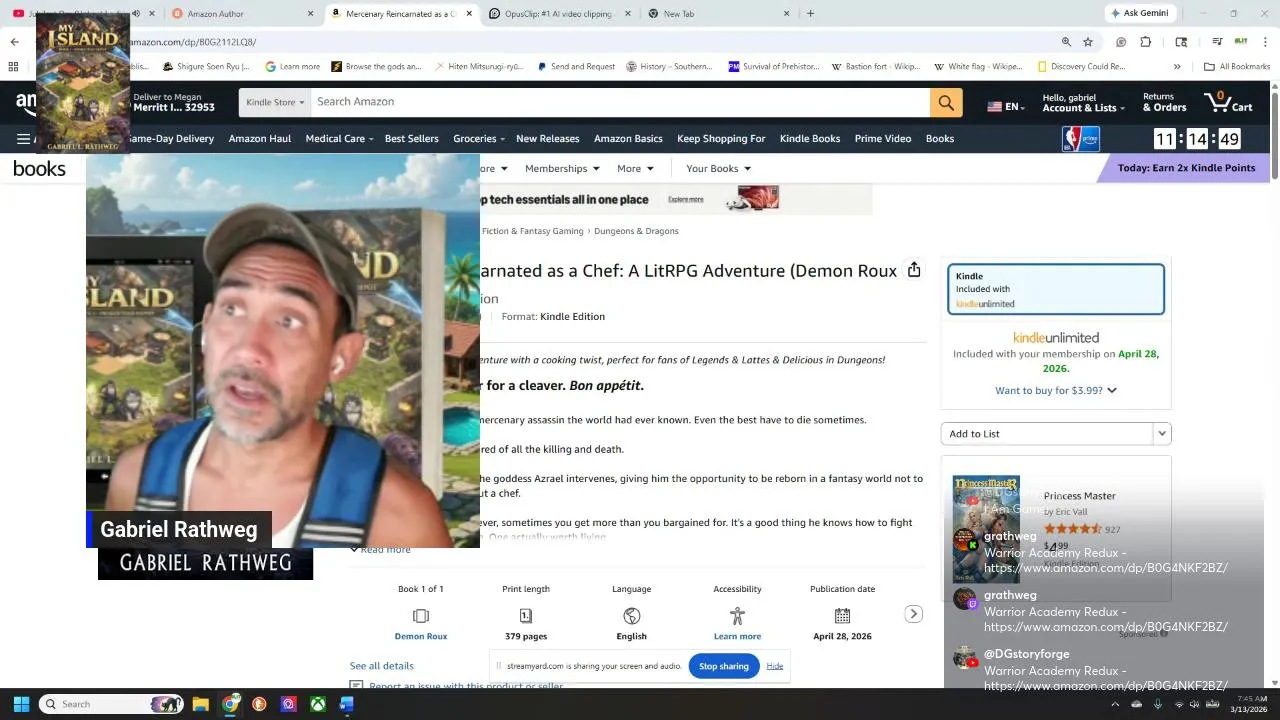Open Windows Start menu

21,704
